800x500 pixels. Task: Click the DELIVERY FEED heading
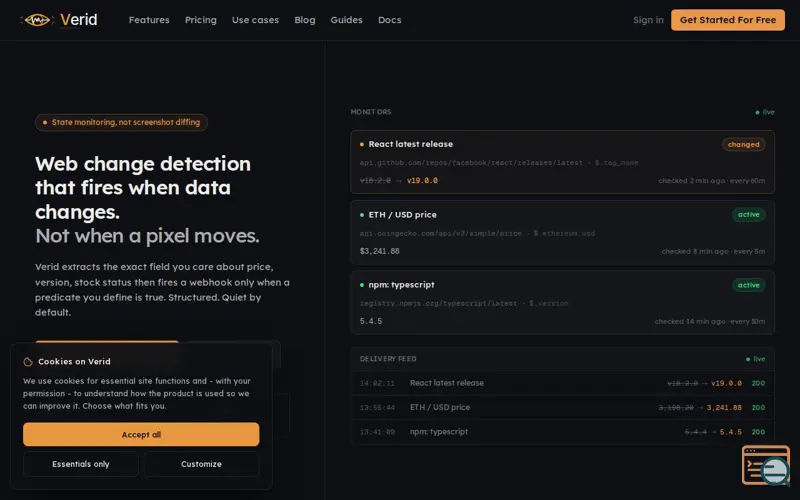[x=388, y=359]
